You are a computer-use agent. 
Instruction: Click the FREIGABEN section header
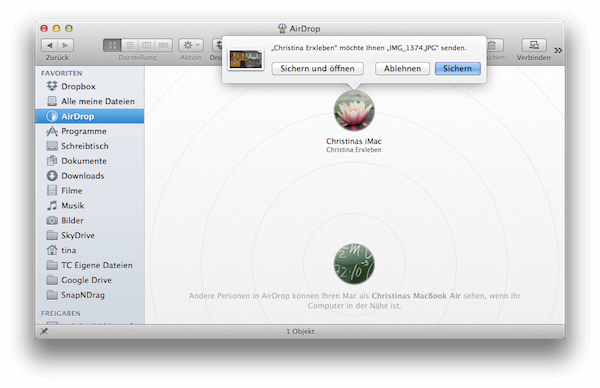click(x=61, y=313)
